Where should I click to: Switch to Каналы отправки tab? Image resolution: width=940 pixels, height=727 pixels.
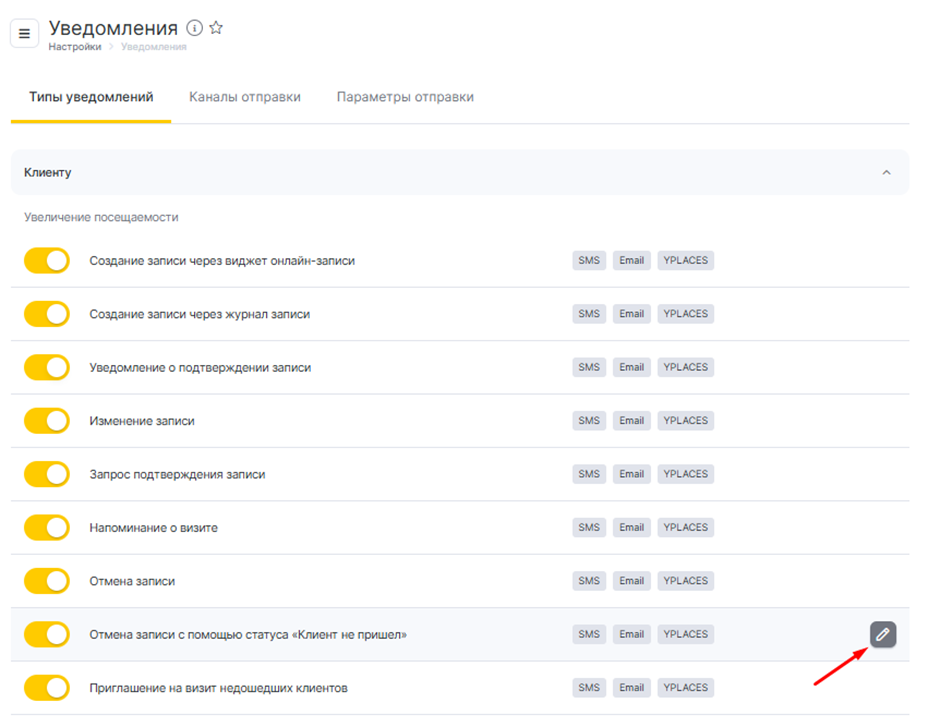click(x=245, y=97)
